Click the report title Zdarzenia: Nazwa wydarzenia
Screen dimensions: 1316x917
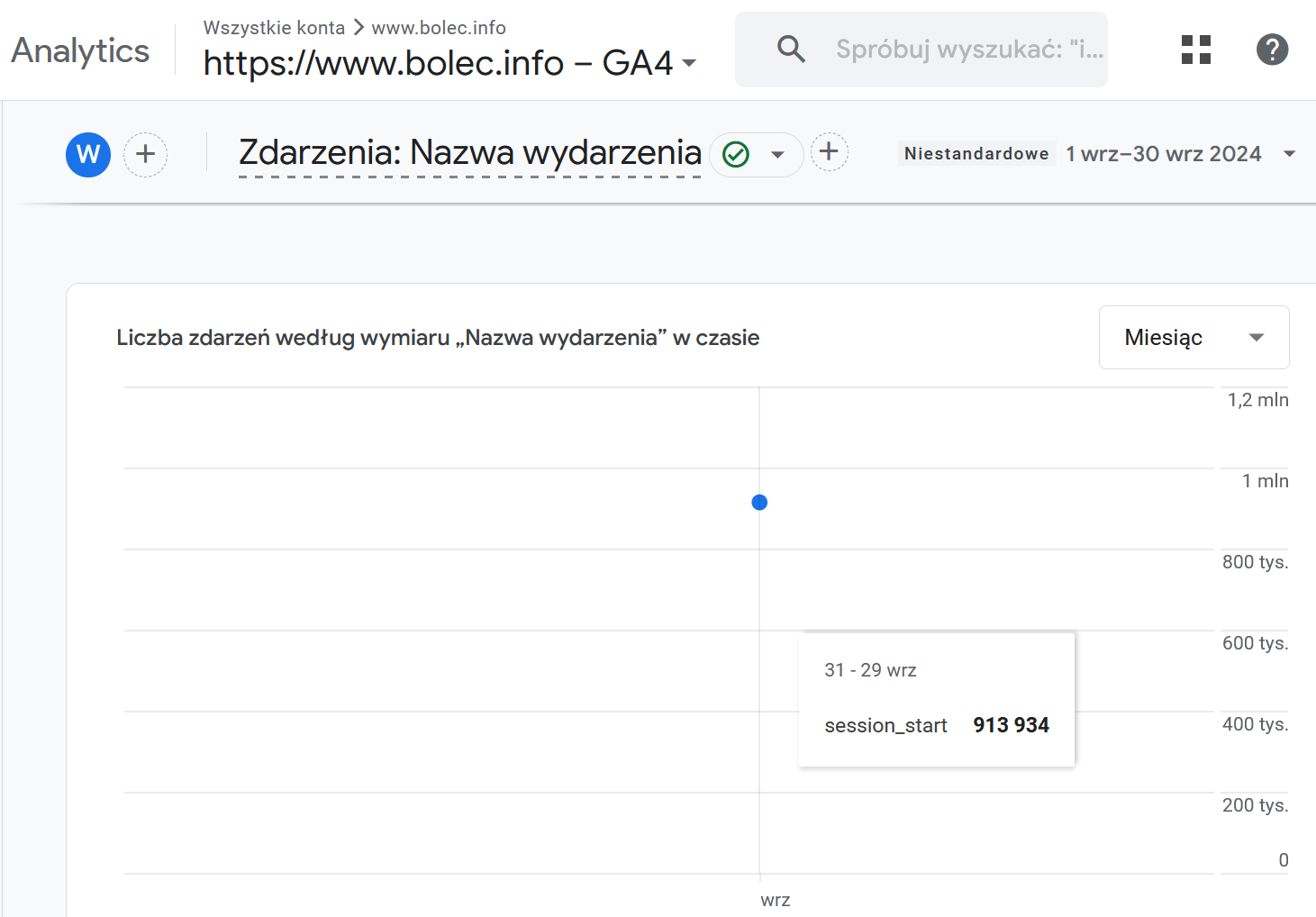click(469, 152)
